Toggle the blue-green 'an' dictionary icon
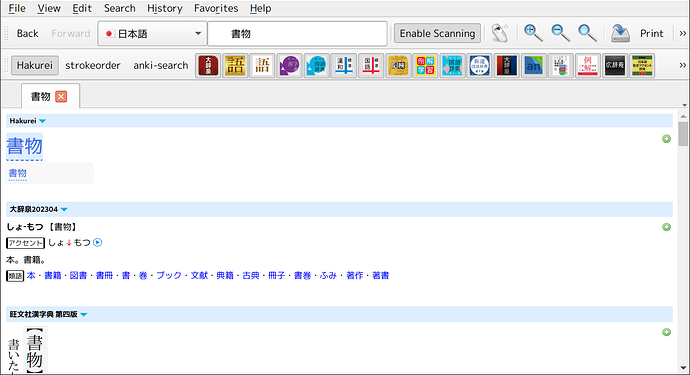Image resolution: width=690 pixels, height=375 pixels. (x=534, y=66)
